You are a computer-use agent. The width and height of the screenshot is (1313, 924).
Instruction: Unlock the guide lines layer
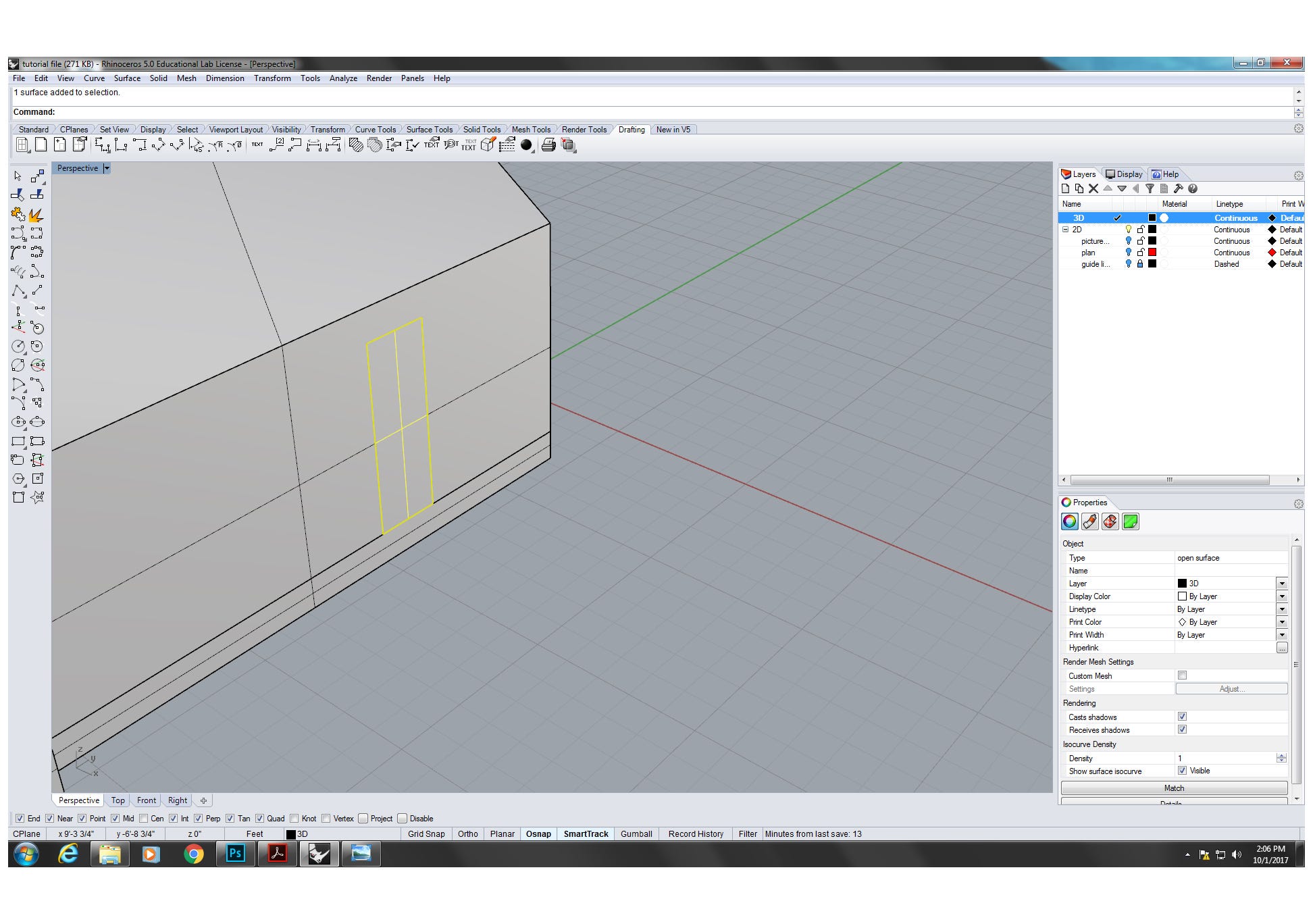coord(1141,264)
